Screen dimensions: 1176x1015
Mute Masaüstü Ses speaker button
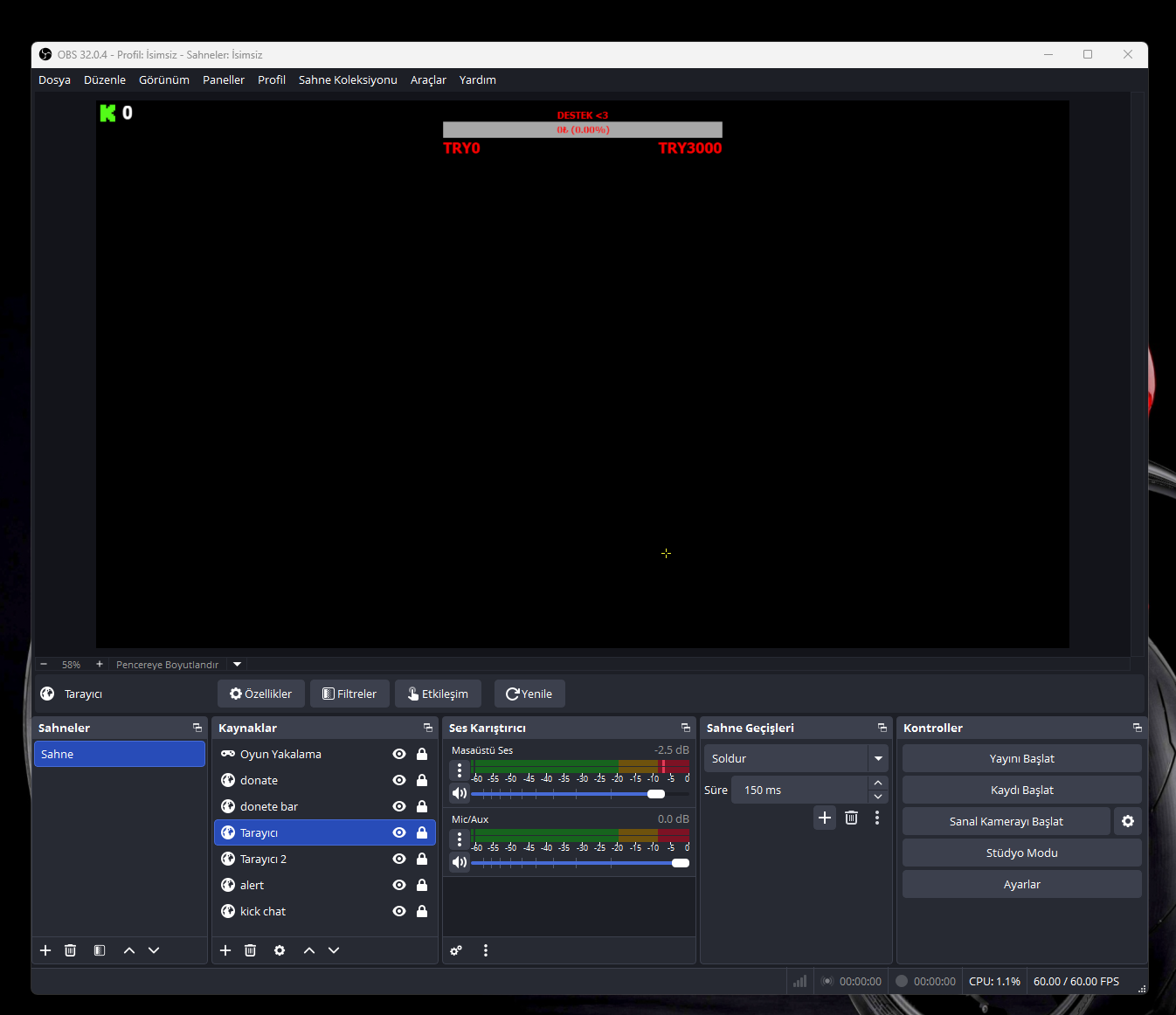[x=460, y=793]
